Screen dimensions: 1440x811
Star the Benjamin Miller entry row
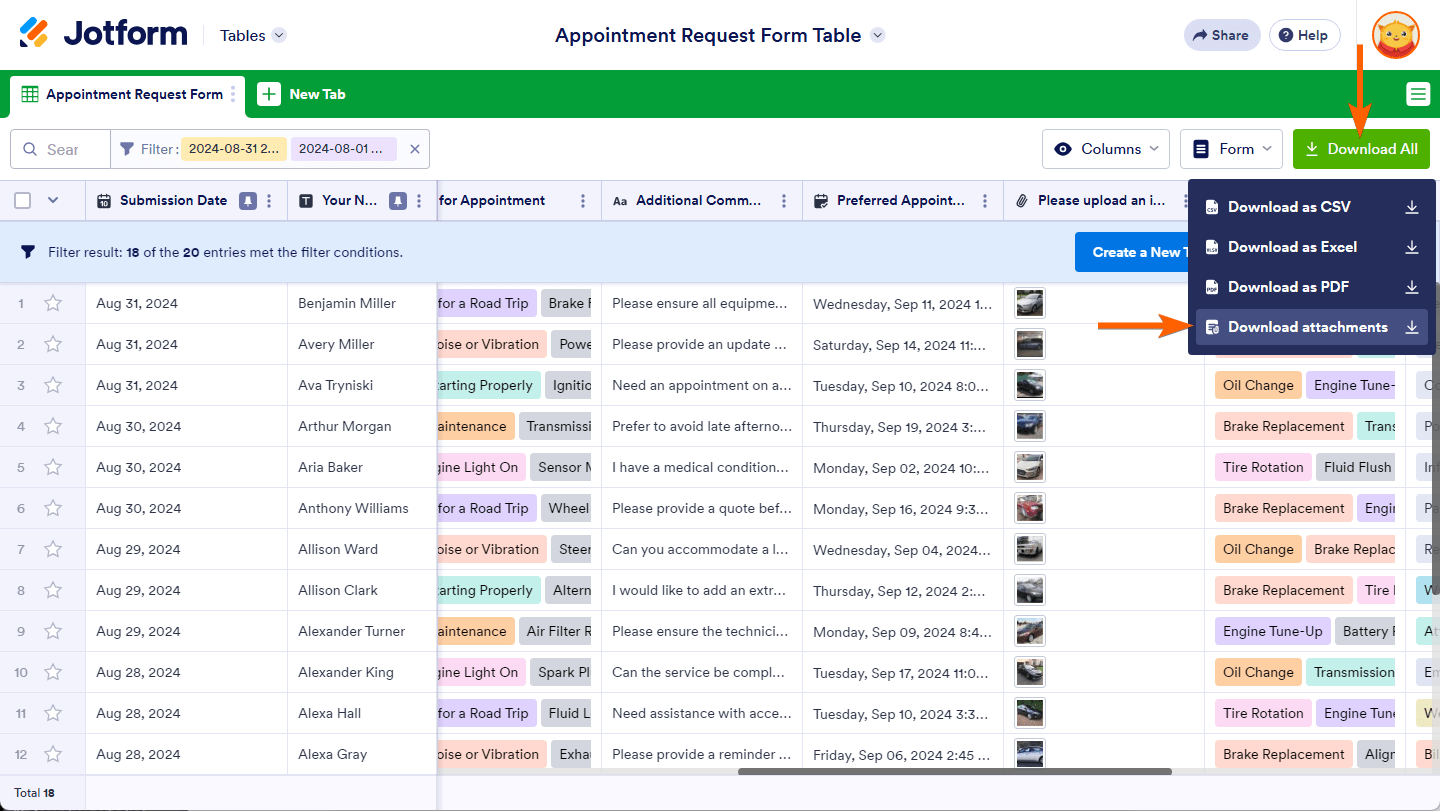point(53,303)
